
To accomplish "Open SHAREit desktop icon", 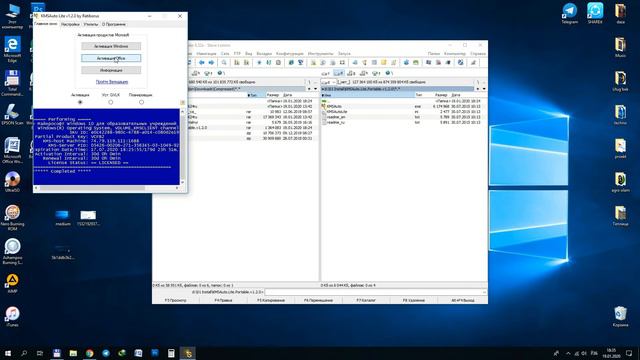I will click(x=595, y=13).
